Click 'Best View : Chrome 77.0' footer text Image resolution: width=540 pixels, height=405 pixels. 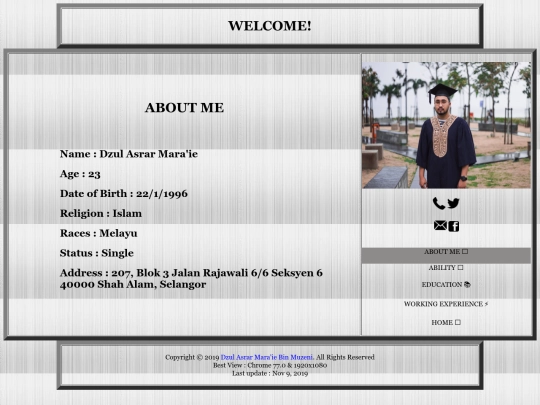[270, 365]
